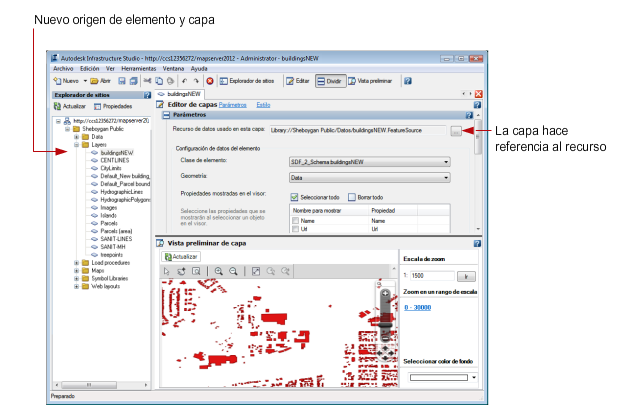Click the map zoom slider handle
Viewport: 633px width, 405px height.
[385, 325]
